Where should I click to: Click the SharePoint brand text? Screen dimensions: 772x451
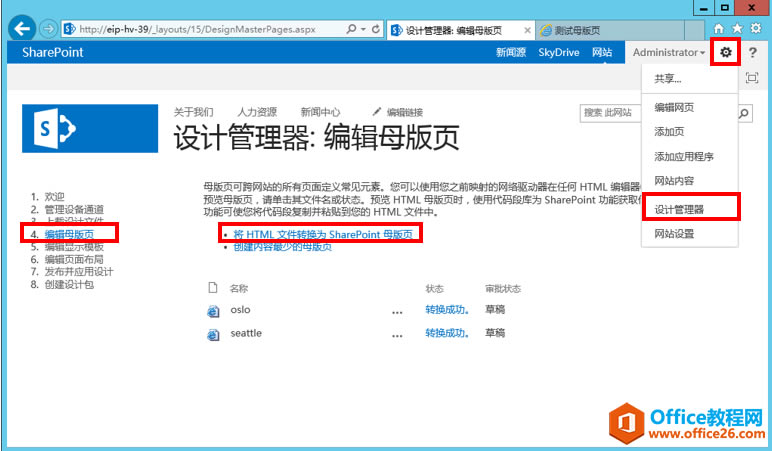(53, 52)
